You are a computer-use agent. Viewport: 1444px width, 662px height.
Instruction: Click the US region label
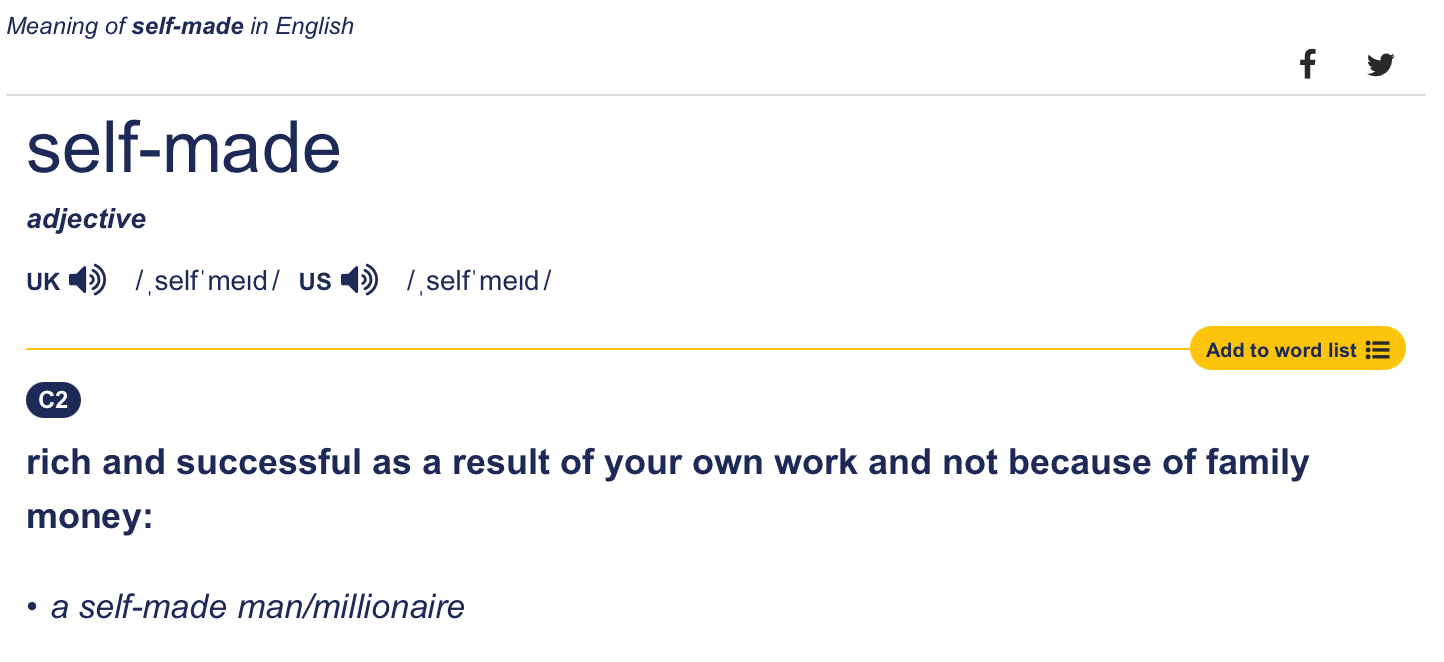click(315, 282)
